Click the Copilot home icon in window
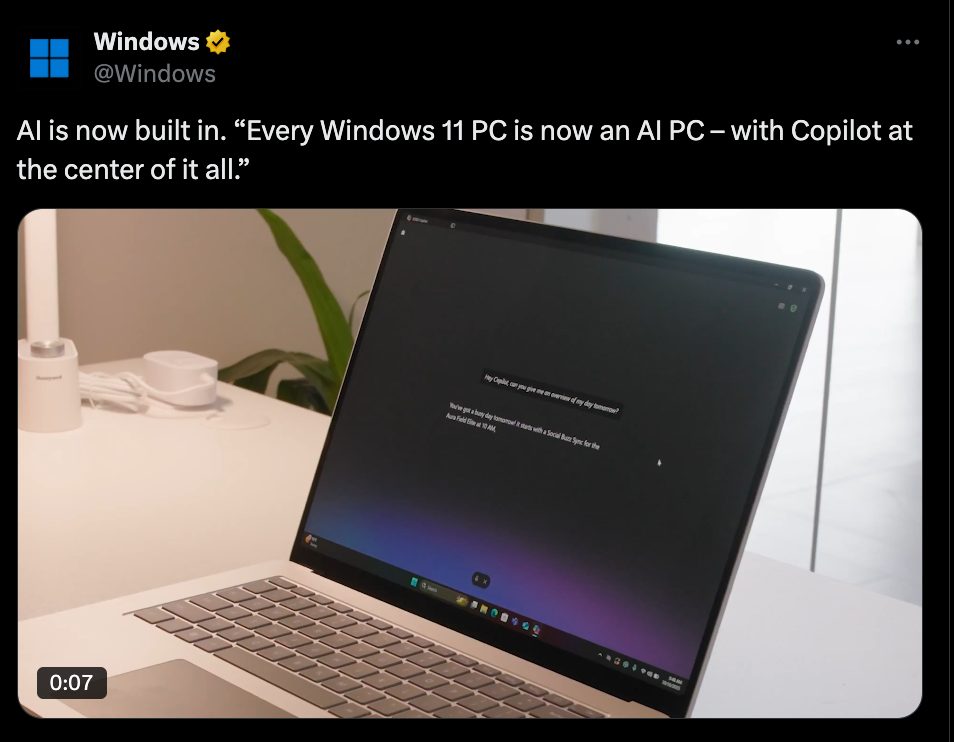The image size is (954, 742). (x=403, y=233)
